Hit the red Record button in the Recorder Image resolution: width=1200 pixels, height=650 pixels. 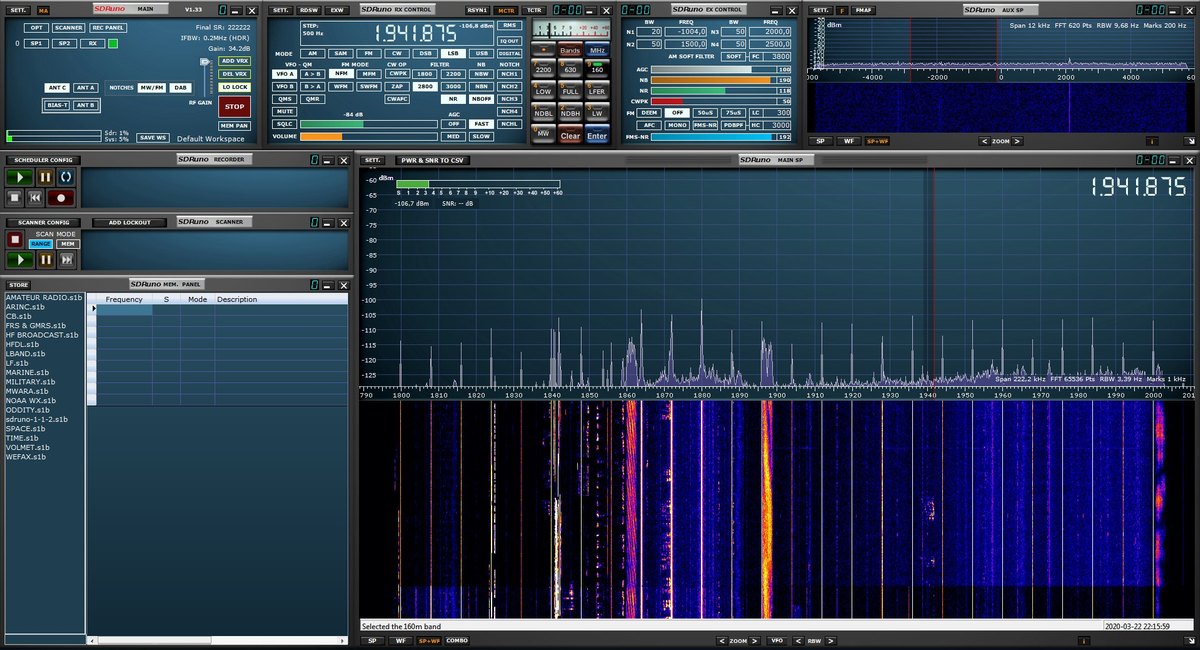point(61,198)
